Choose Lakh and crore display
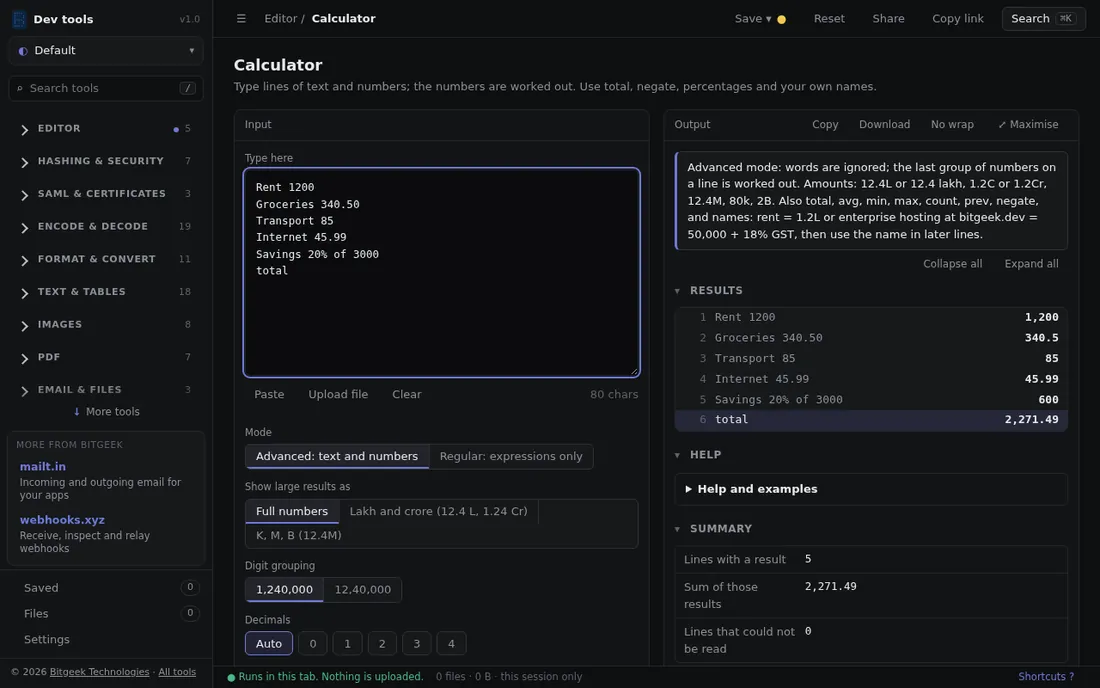 [x=438, y=511]
